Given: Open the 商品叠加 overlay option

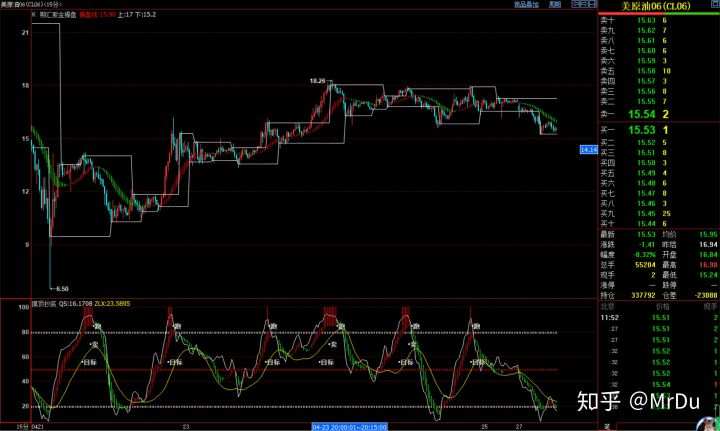Looking at the screenshot, I should [x=526, y=4].
